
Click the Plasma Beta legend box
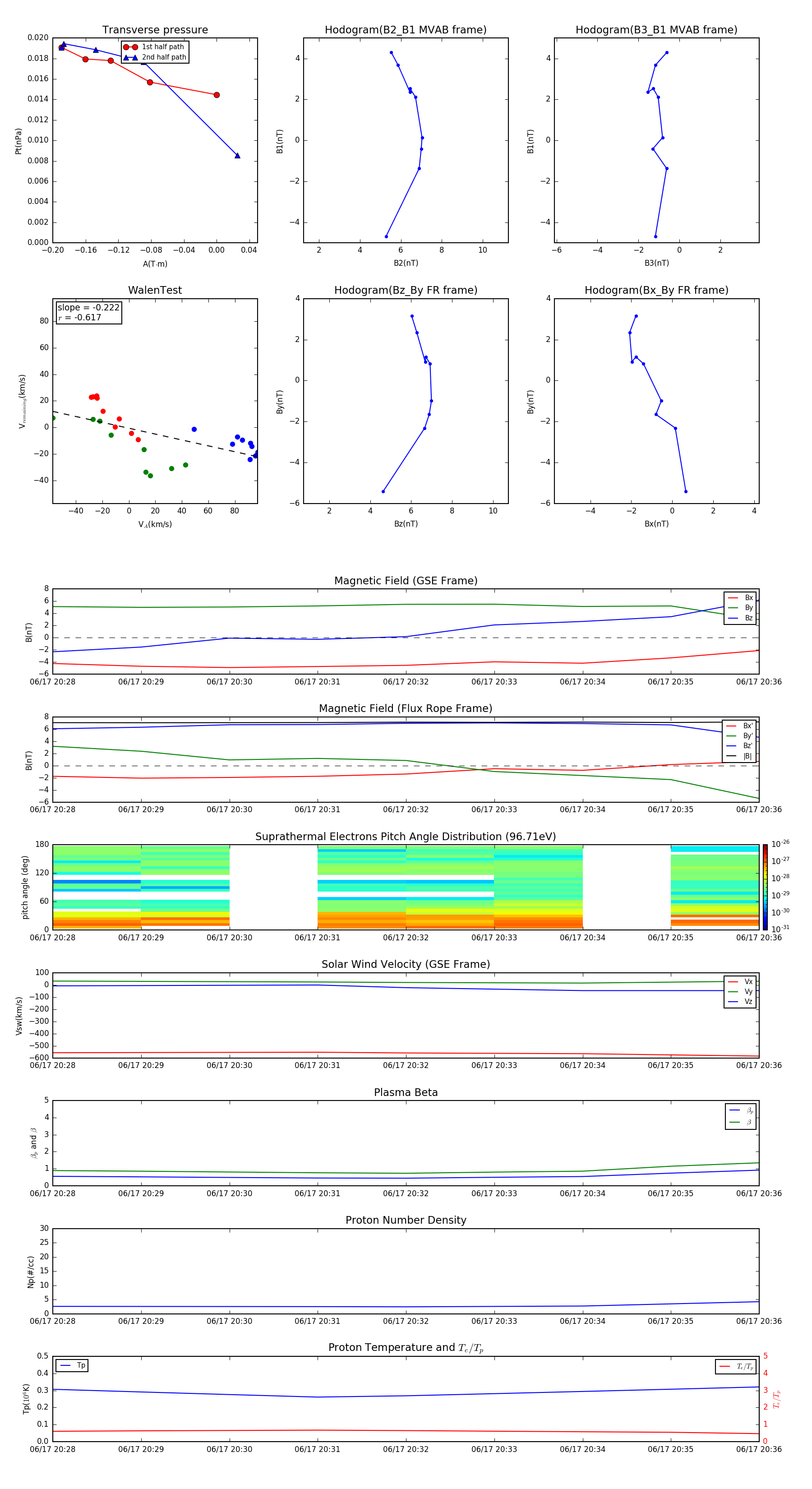pos(740,1116)
